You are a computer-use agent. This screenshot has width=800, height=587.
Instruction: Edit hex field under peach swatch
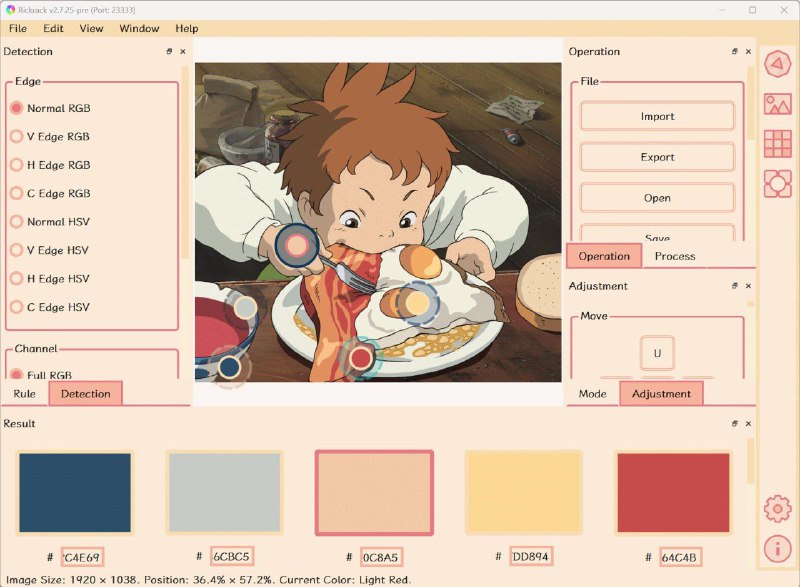point(381,557)
